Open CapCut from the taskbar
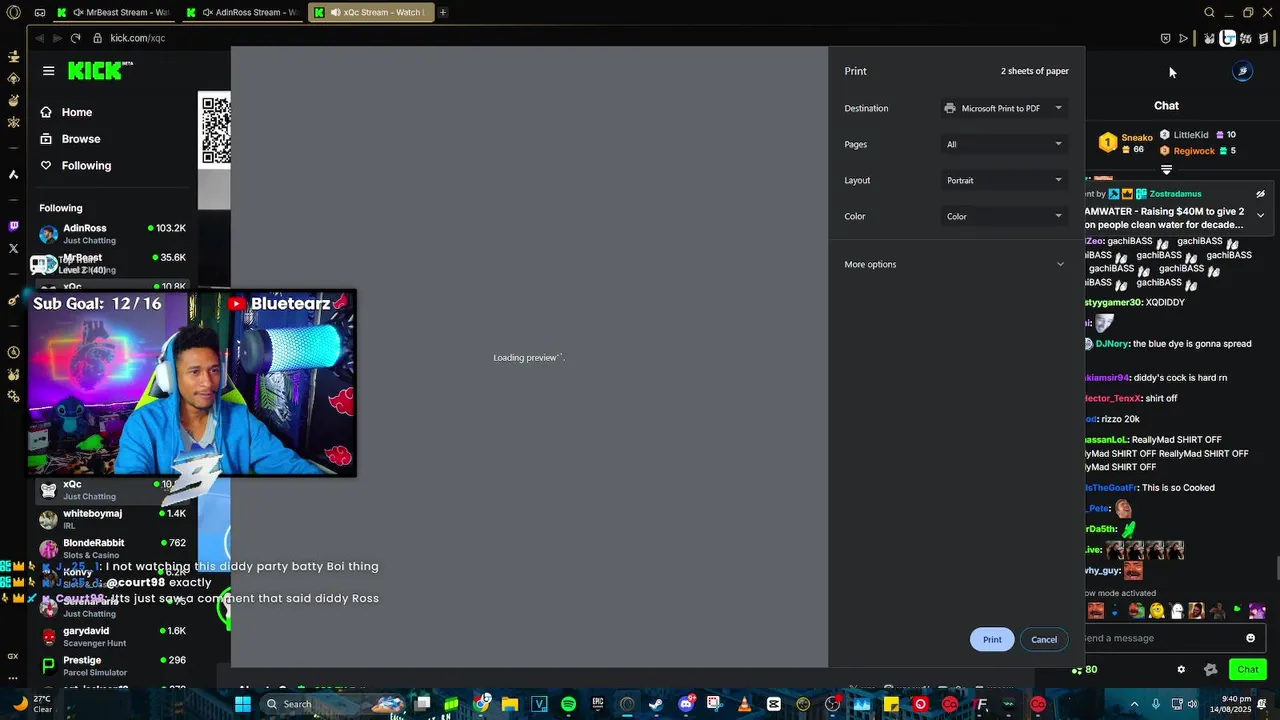Screen dimensions: 1280x720 774,704
